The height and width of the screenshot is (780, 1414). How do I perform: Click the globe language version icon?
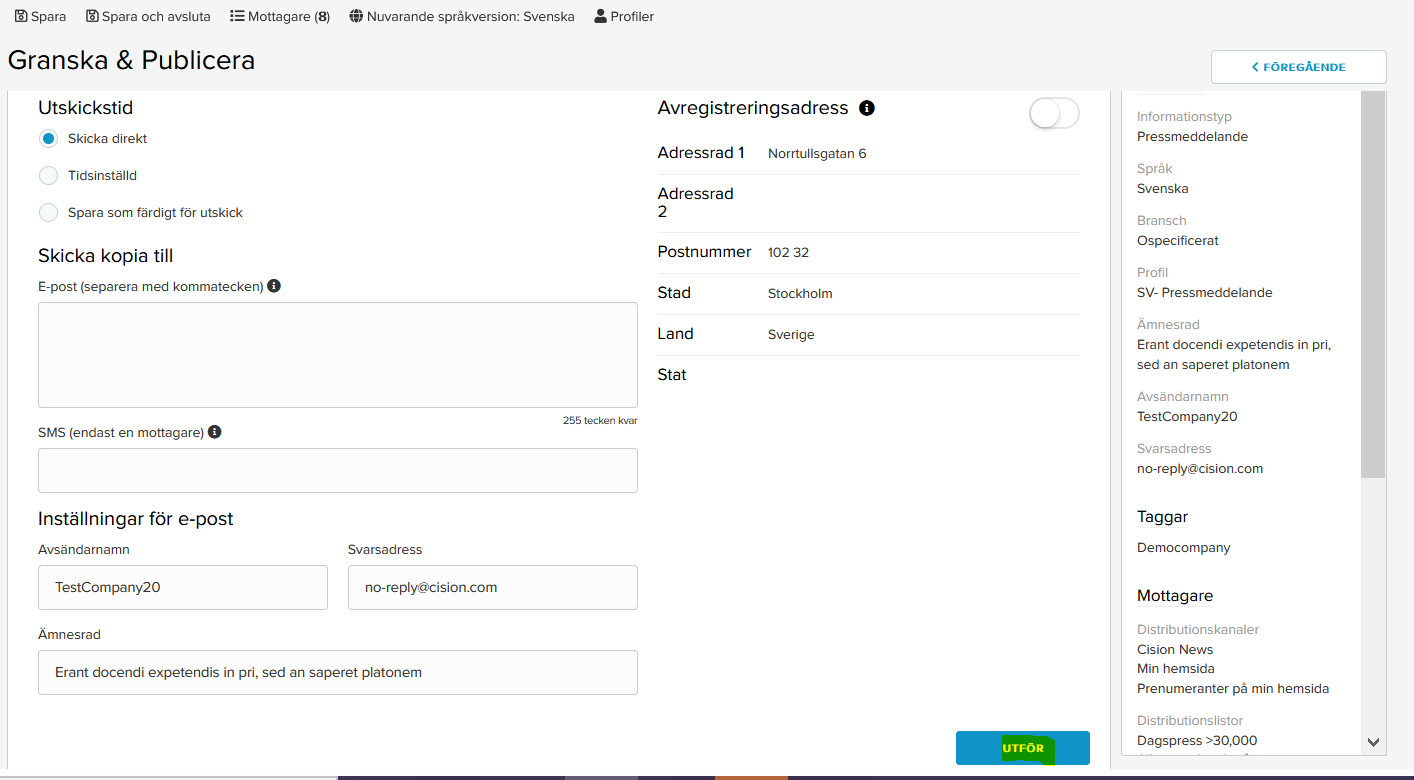[x=356, y=16]
